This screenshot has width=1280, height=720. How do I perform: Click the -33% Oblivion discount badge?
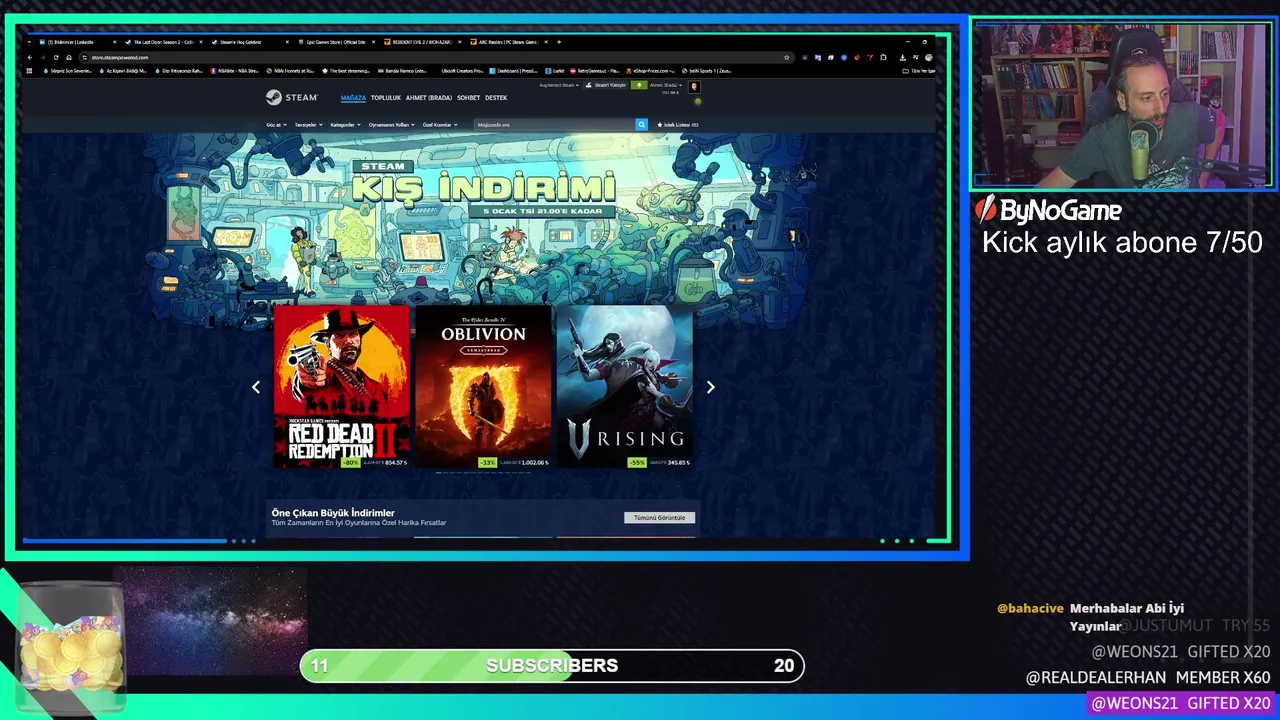[488, 462]
